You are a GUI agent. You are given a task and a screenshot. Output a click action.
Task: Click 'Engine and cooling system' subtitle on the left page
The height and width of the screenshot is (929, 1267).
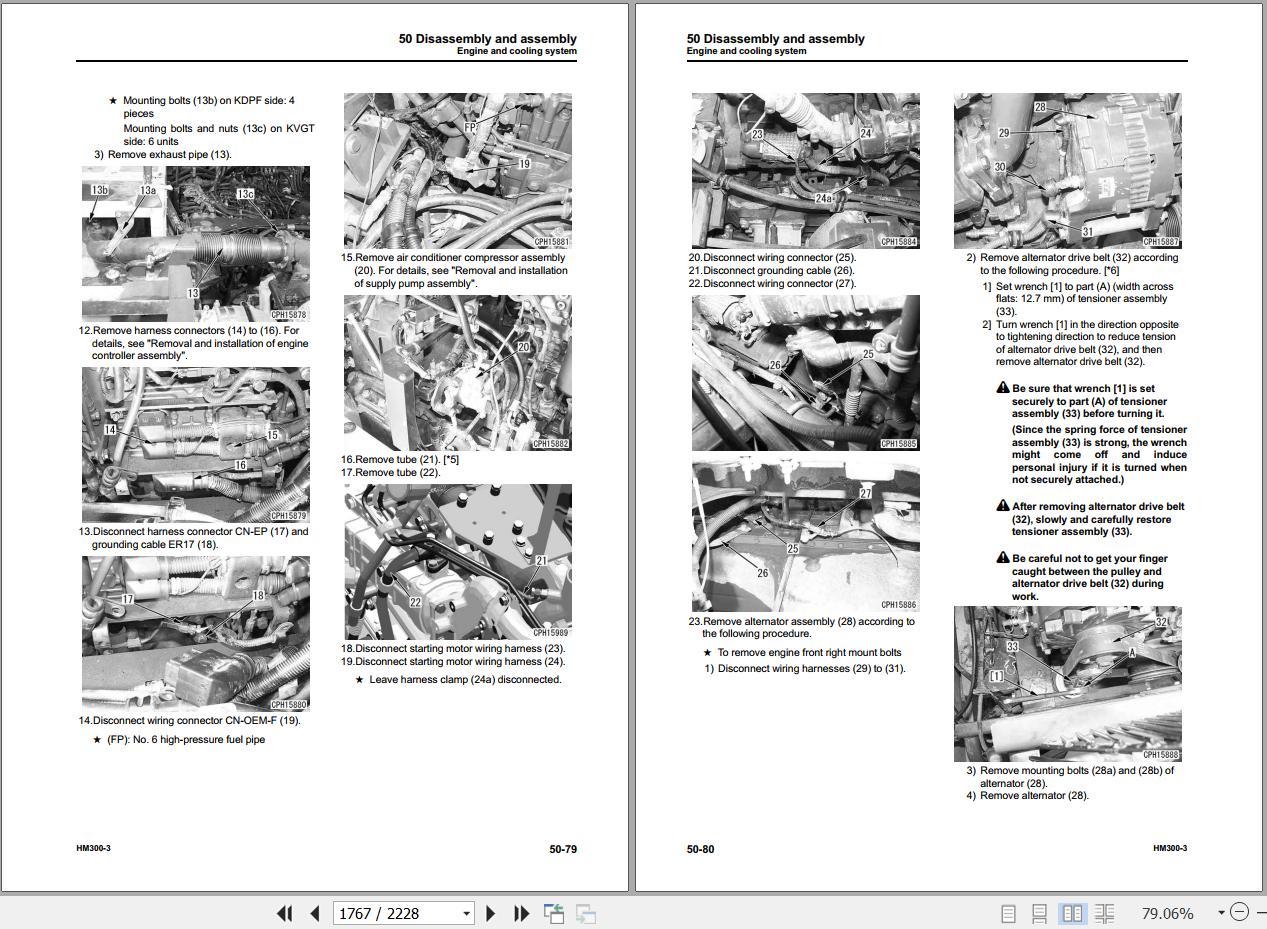click(517, 51)
